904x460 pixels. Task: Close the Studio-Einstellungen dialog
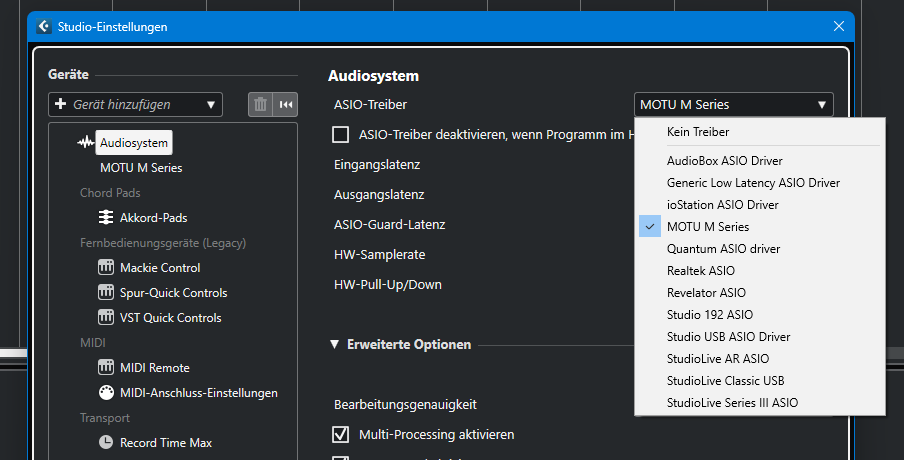839,27
